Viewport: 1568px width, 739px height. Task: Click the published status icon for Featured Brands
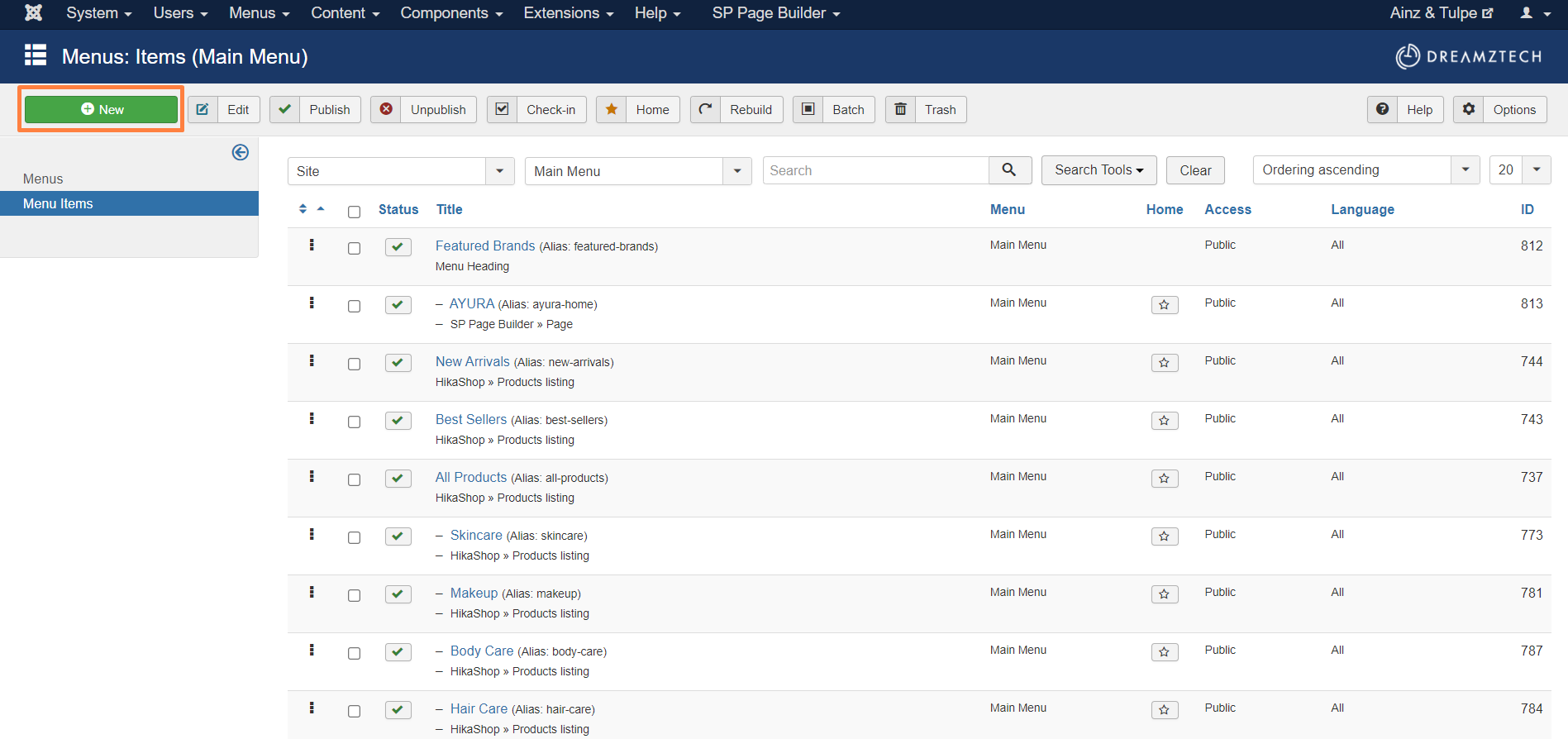point(398,247)
